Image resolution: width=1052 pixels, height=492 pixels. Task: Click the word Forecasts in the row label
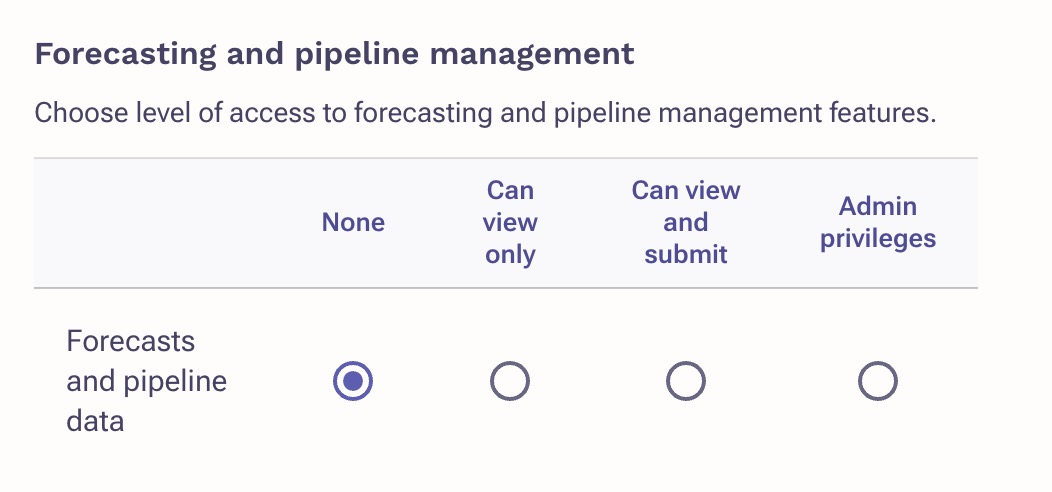click(x=130, y=341)
